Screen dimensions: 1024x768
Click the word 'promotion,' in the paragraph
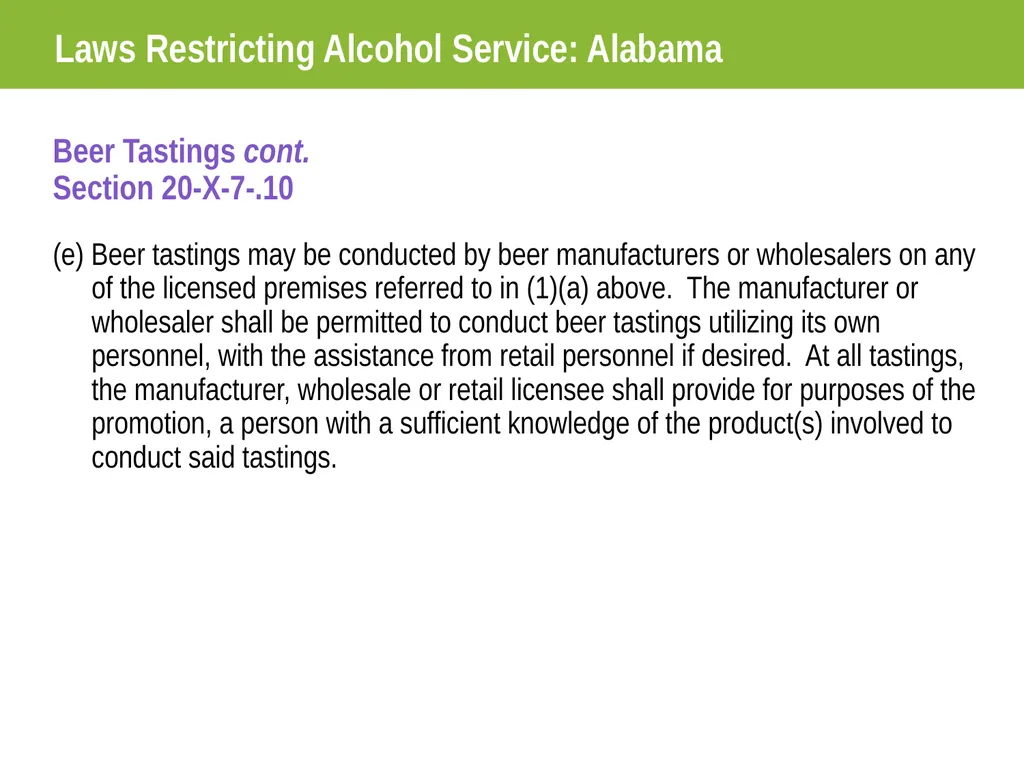pyautogui.click(x=152, y=424)
